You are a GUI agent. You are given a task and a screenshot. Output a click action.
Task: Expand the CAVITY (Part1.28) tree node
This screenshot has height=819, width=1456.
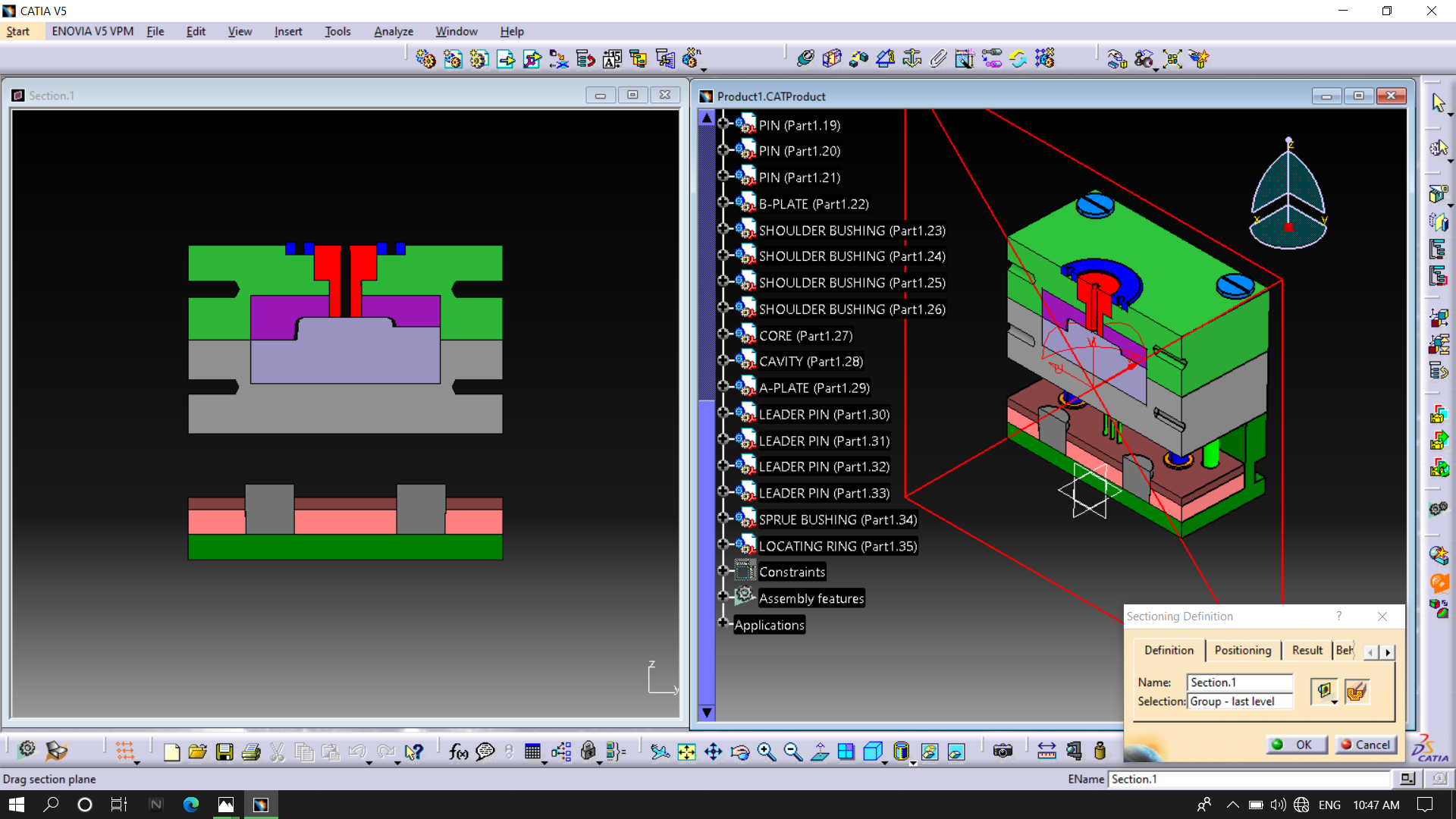(723, 361)
